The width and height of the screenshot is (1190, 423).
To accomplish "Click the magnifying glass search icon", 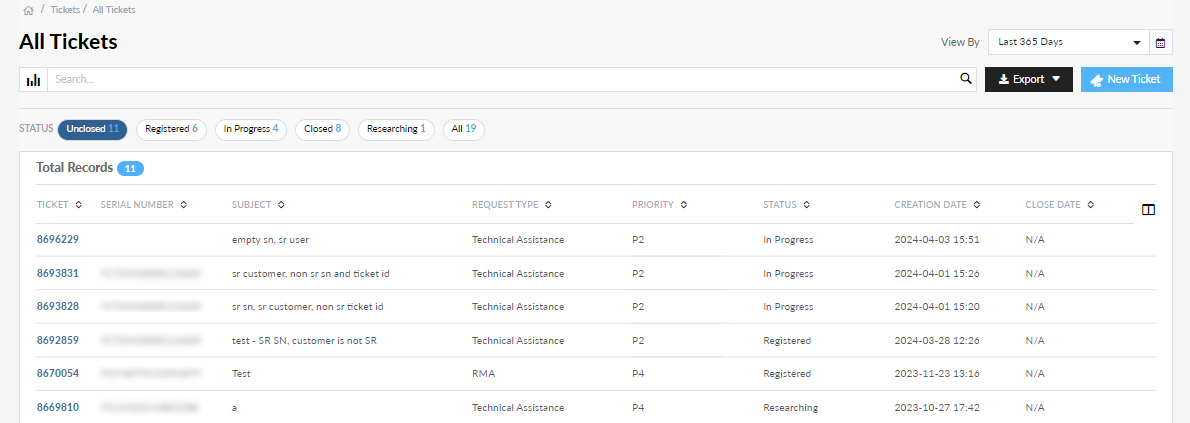I will pos(965,79).
